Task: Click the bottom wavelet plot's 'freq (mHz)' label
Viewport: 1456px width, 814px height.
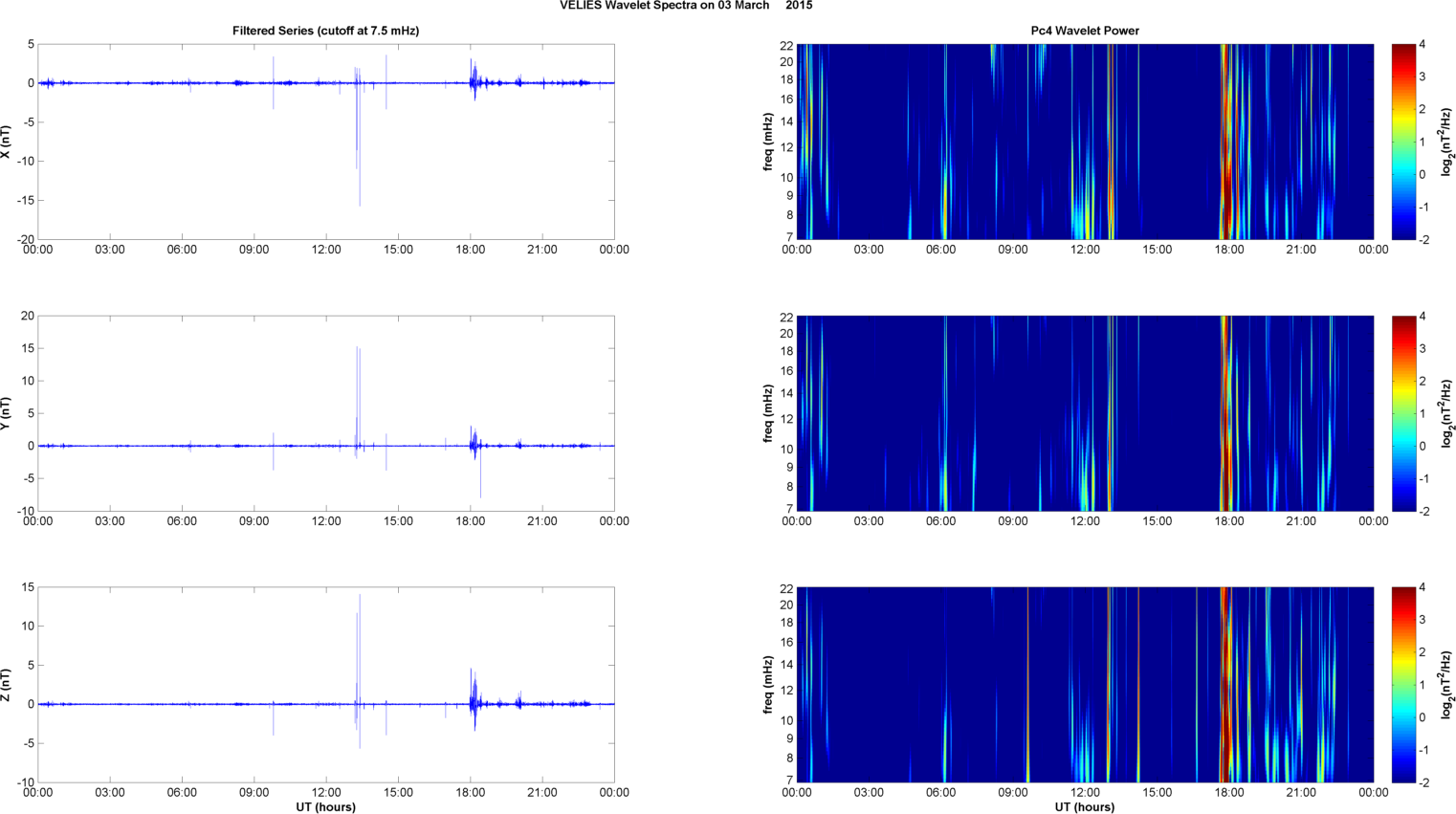Action: tap(767, 685)
